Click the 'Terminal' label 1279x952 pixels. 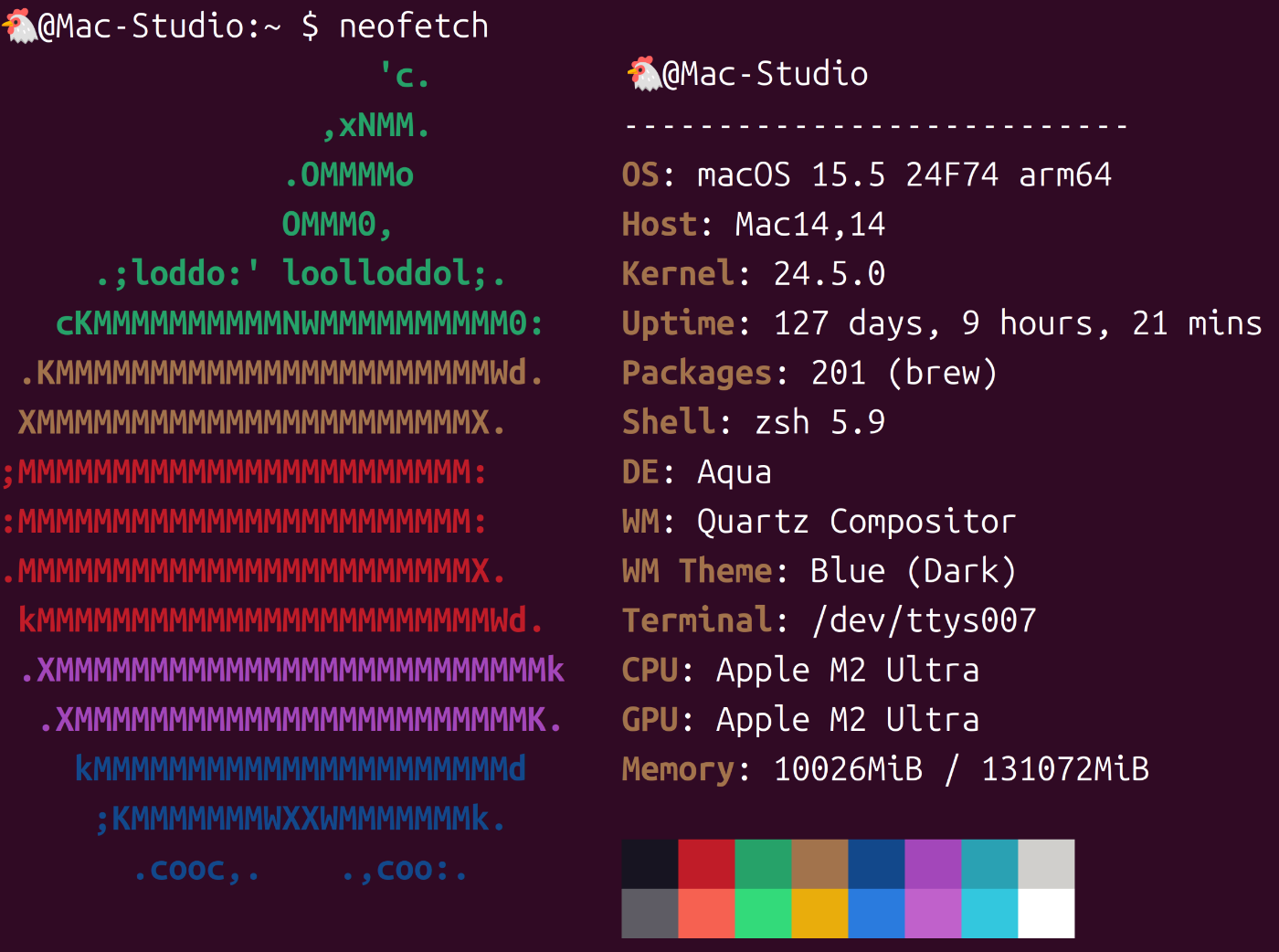click(x=697, y=620)
